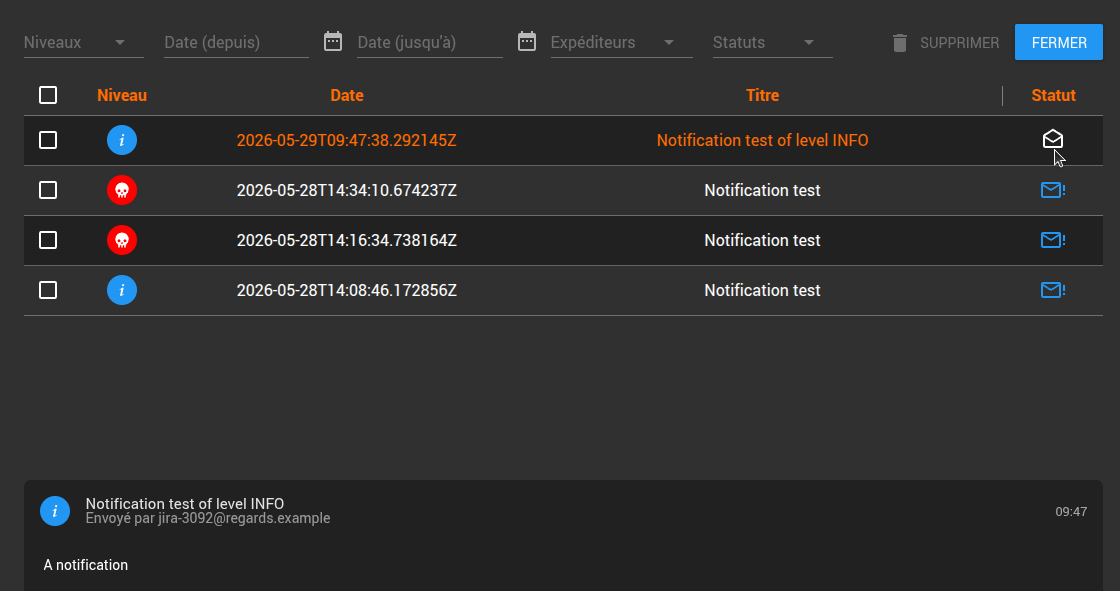The image size is (1120, 591).
Task: Sort by the Niveau column header
Action: click(x=122, y=95)
